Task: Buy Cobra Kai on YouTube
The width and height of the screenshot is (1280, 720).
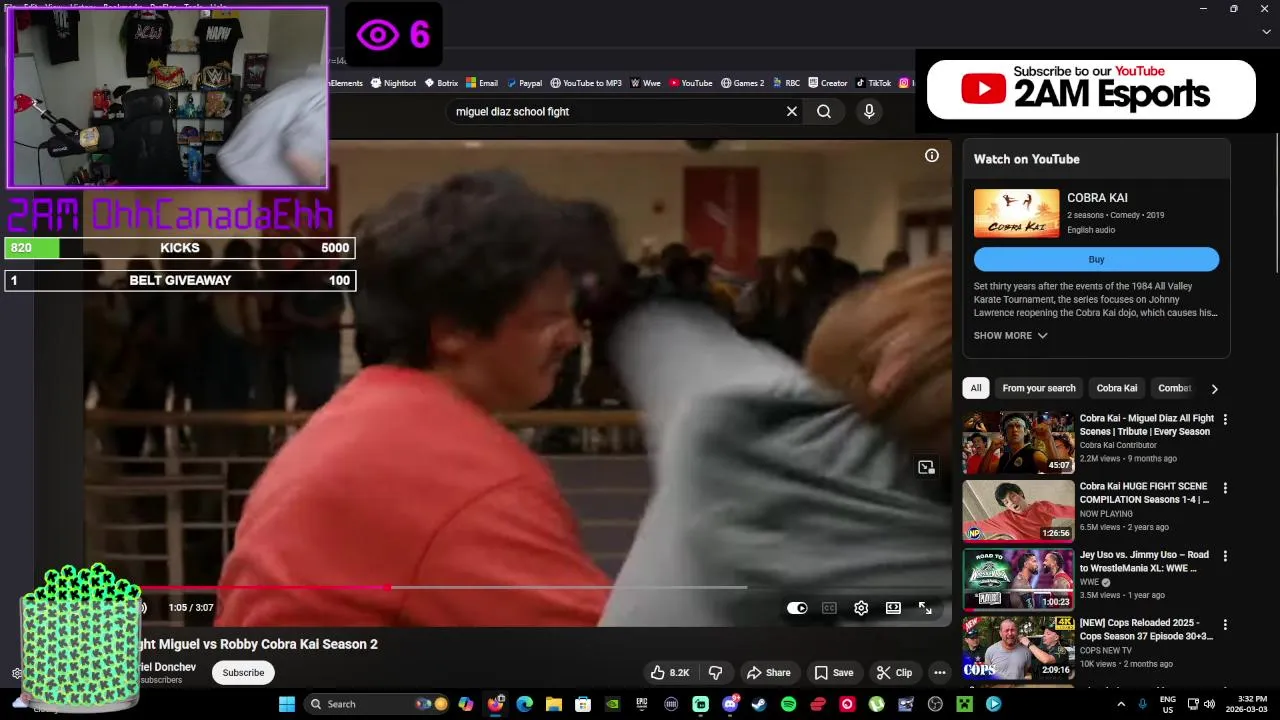Action: [1096, 259]
